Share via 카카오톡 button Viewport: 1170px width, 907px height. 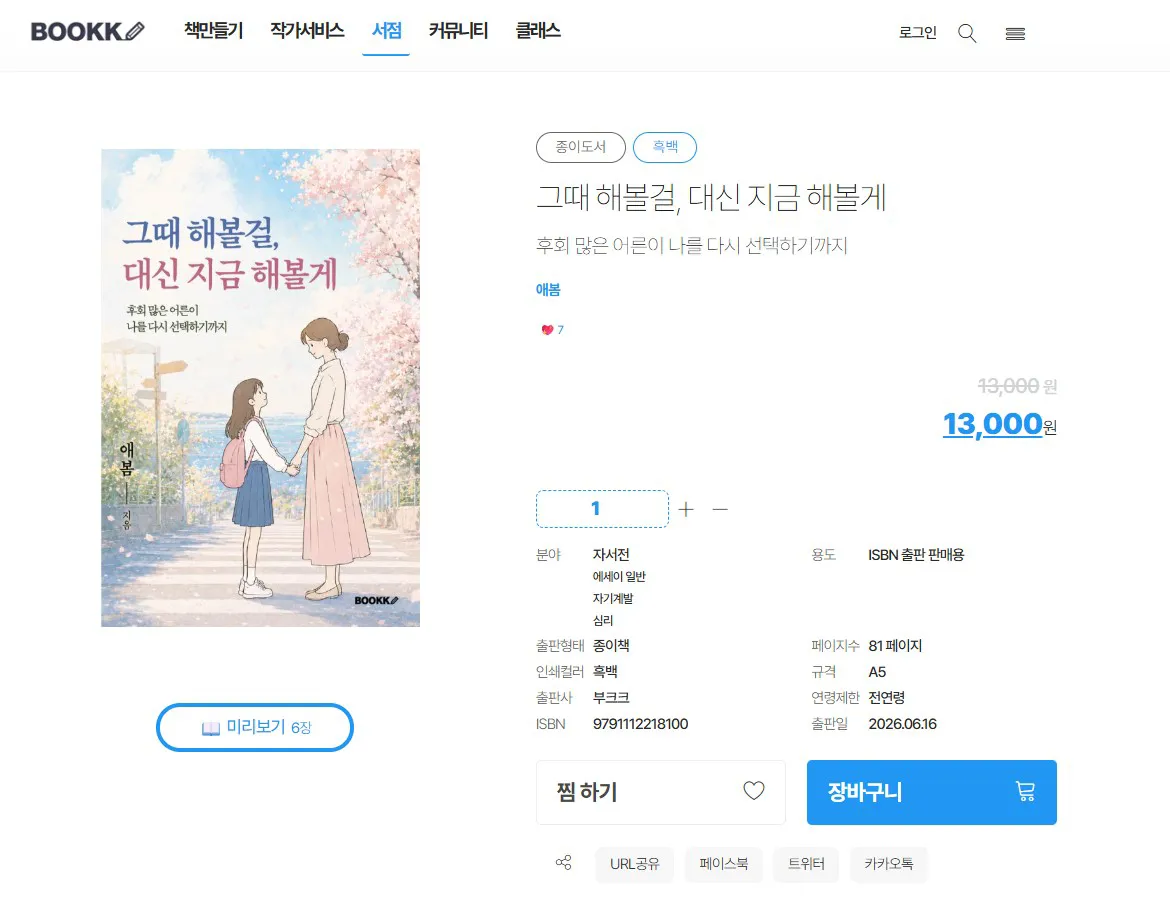889,864
